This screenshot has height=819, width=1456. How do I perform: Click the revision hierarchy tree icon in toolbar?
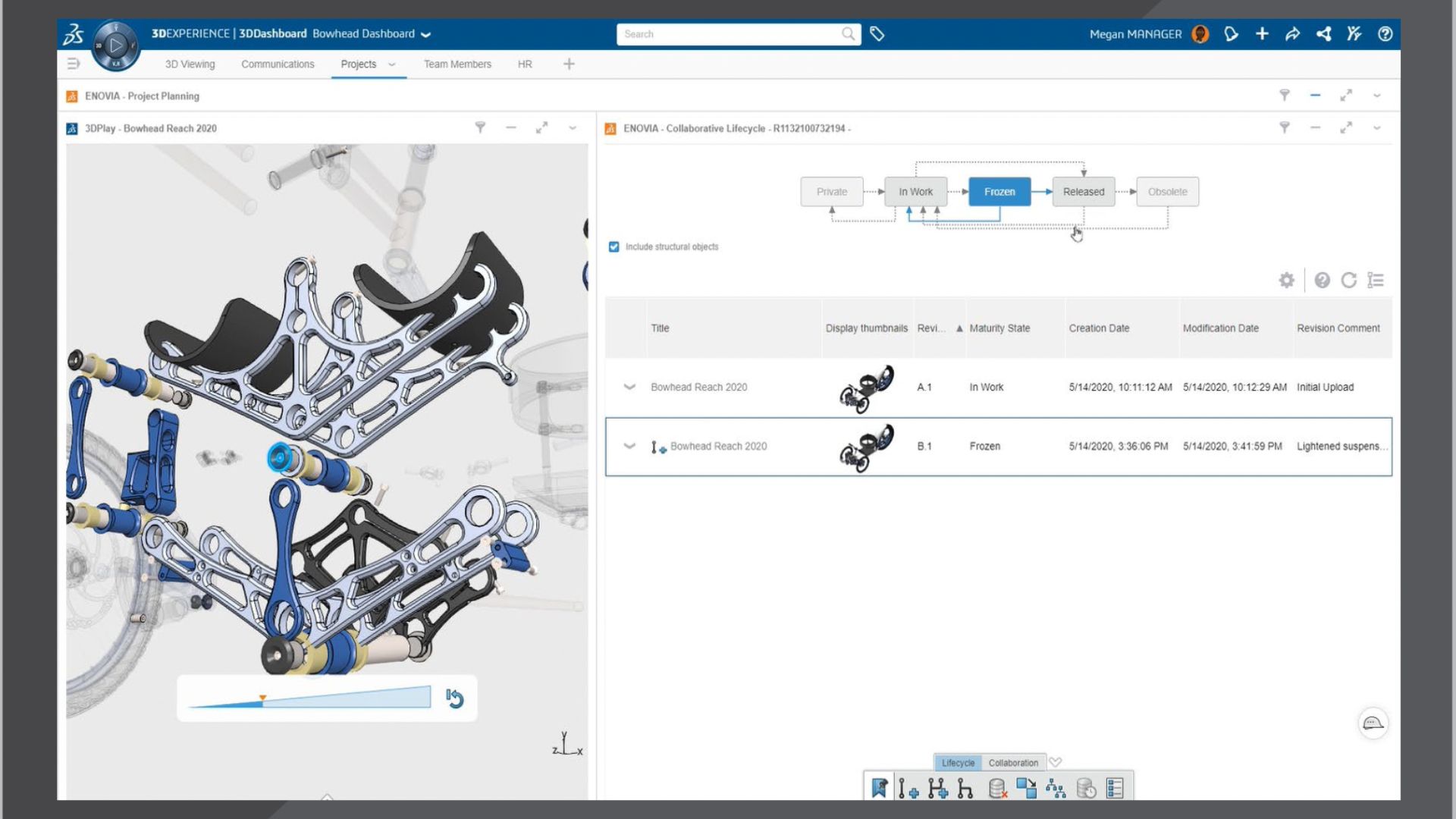point(1055,789)
